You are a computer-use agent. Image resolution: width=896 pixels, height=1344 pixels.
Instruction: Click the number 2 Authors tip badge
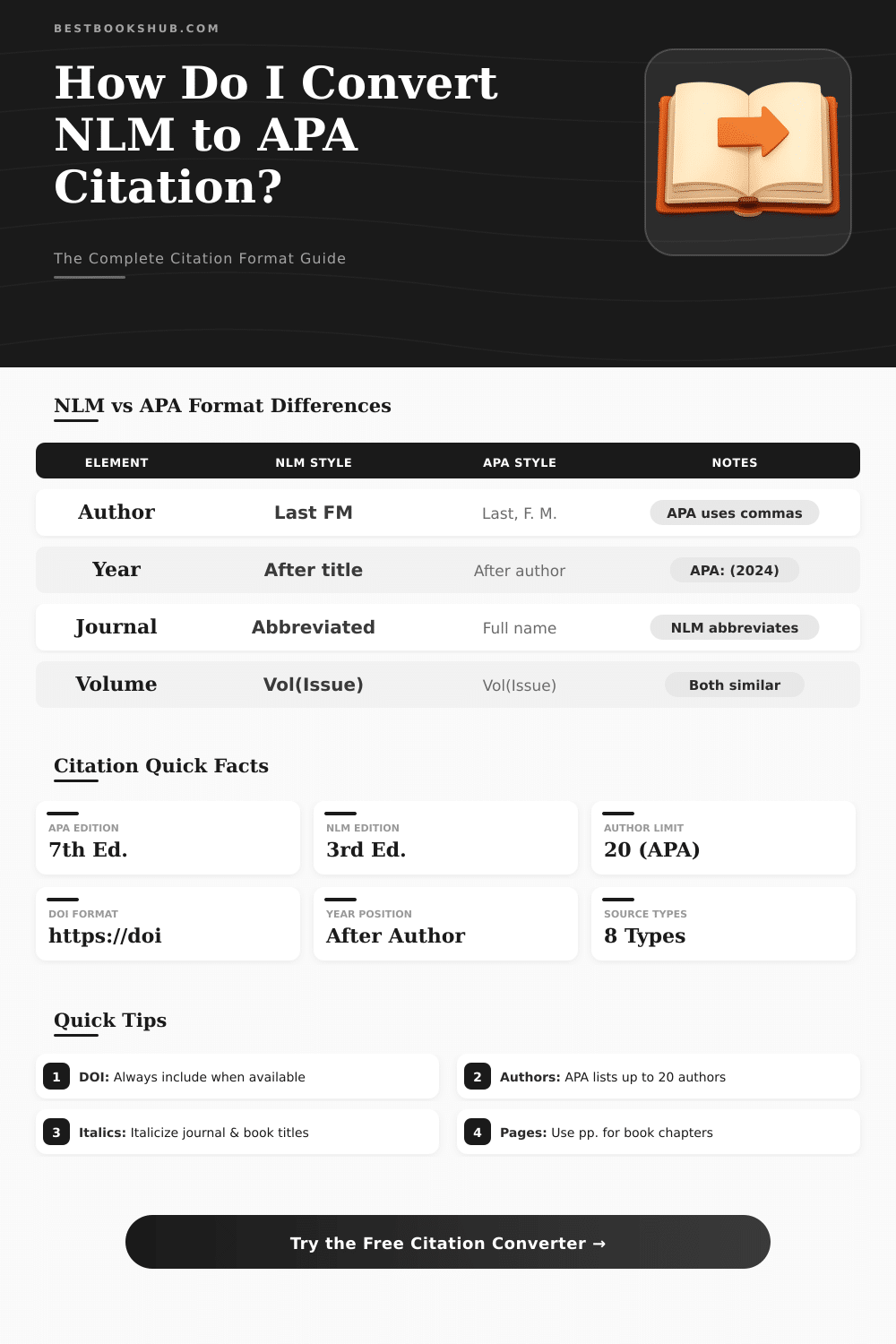click(x=478, y=1077)
